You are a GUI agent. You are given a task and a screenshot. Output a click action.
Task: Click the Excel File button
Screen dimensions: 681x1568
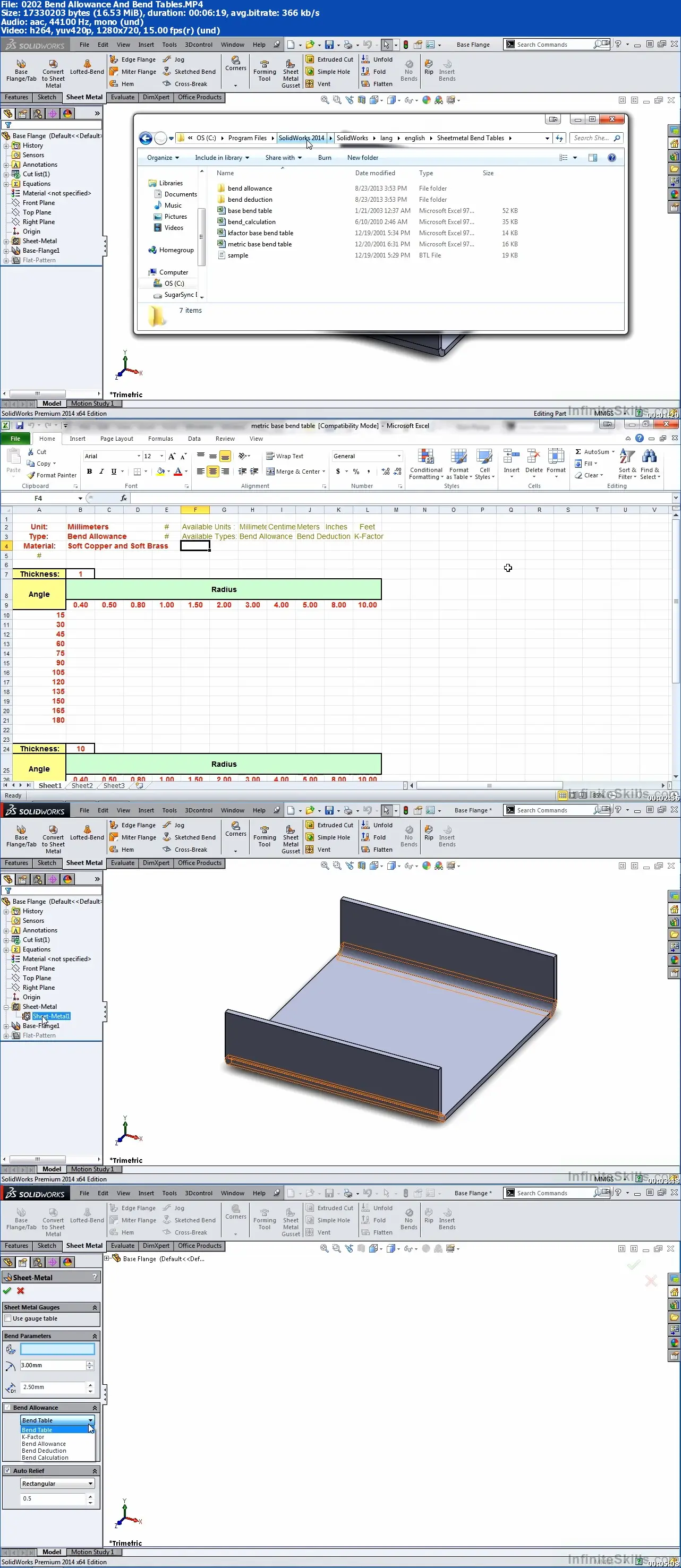coord(15,438)
